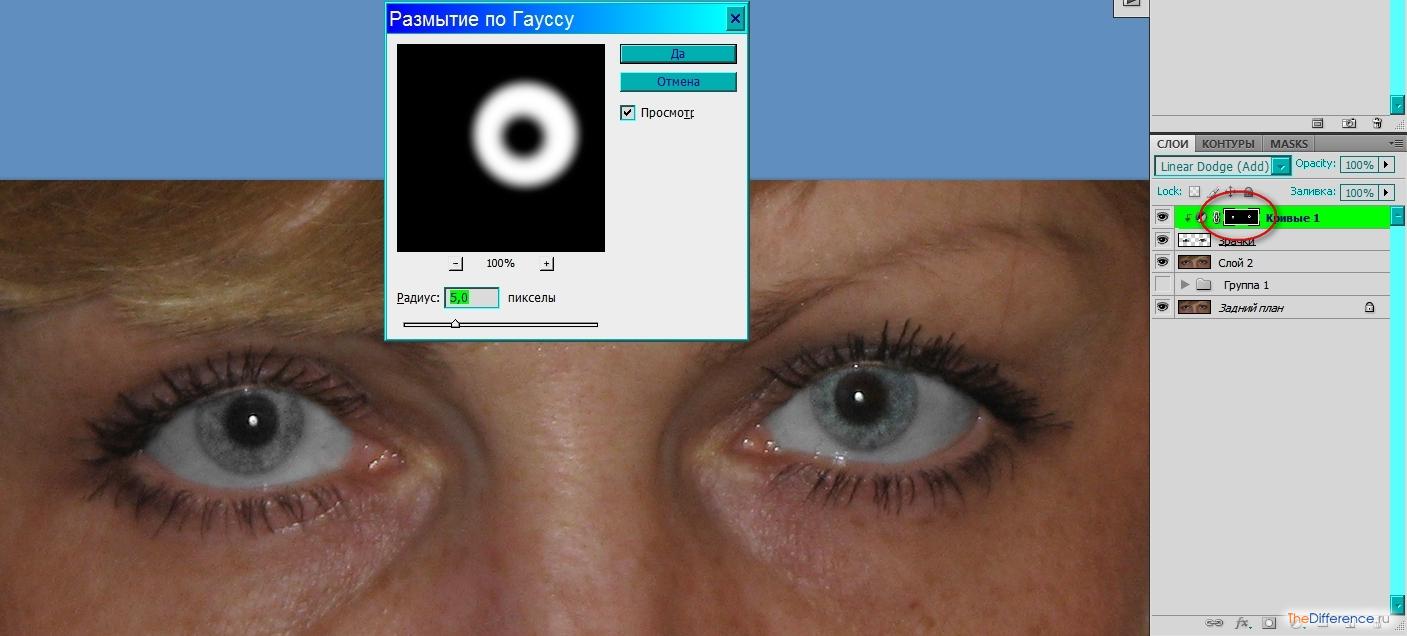Show the Группа 1 group

point(1162,285)
